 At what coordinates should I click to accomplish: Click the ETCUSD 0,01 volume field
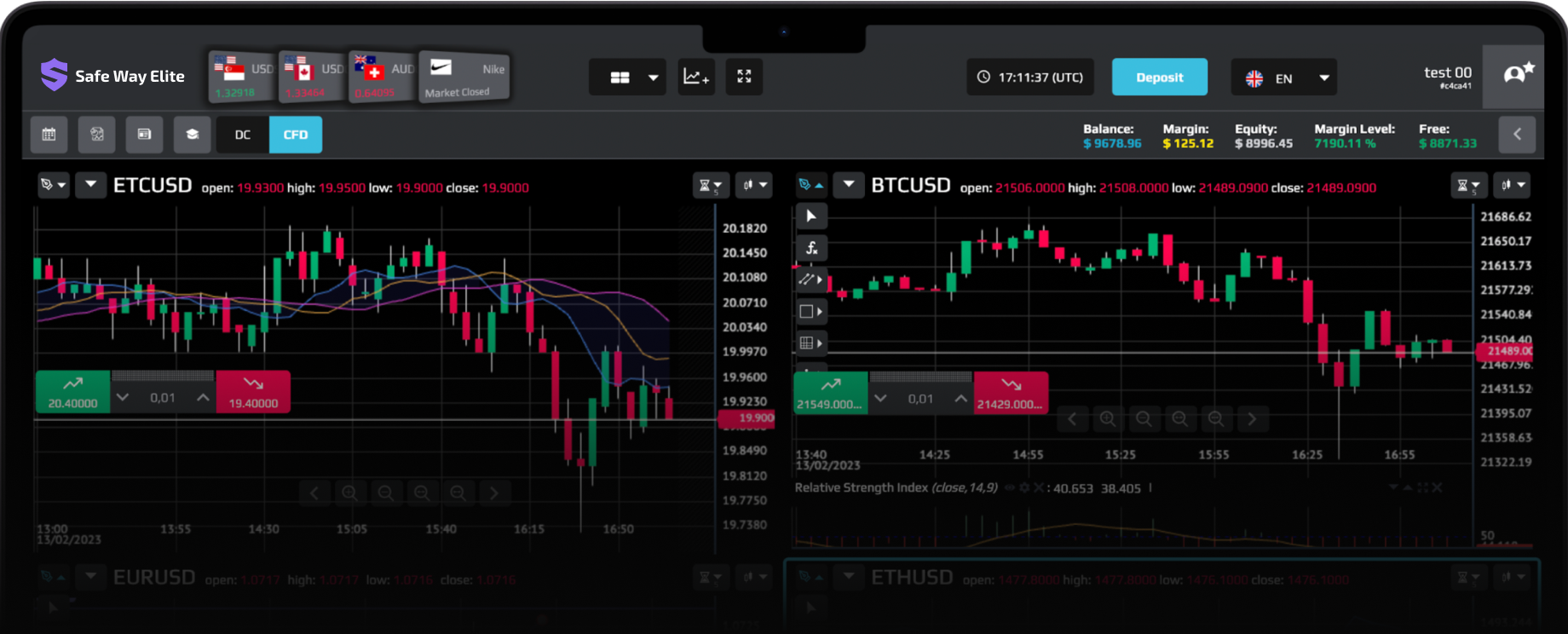coord(163,398)
